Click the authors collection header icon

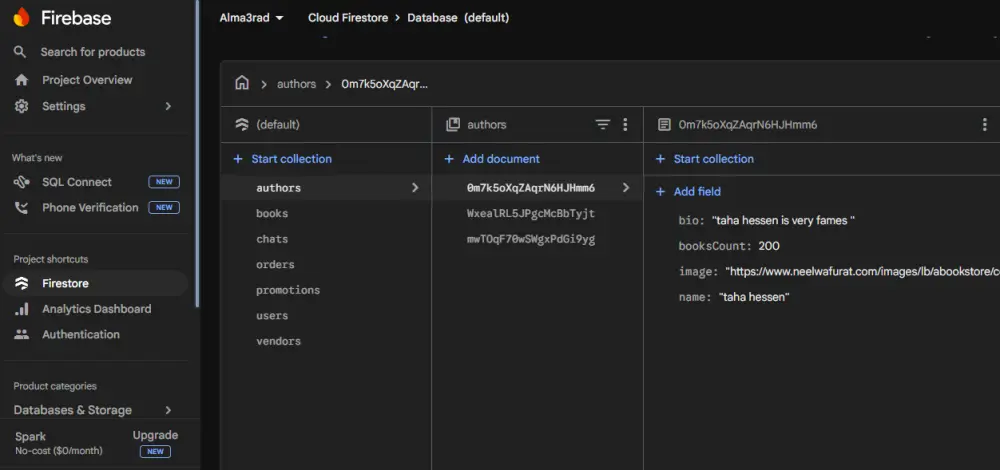453,124
